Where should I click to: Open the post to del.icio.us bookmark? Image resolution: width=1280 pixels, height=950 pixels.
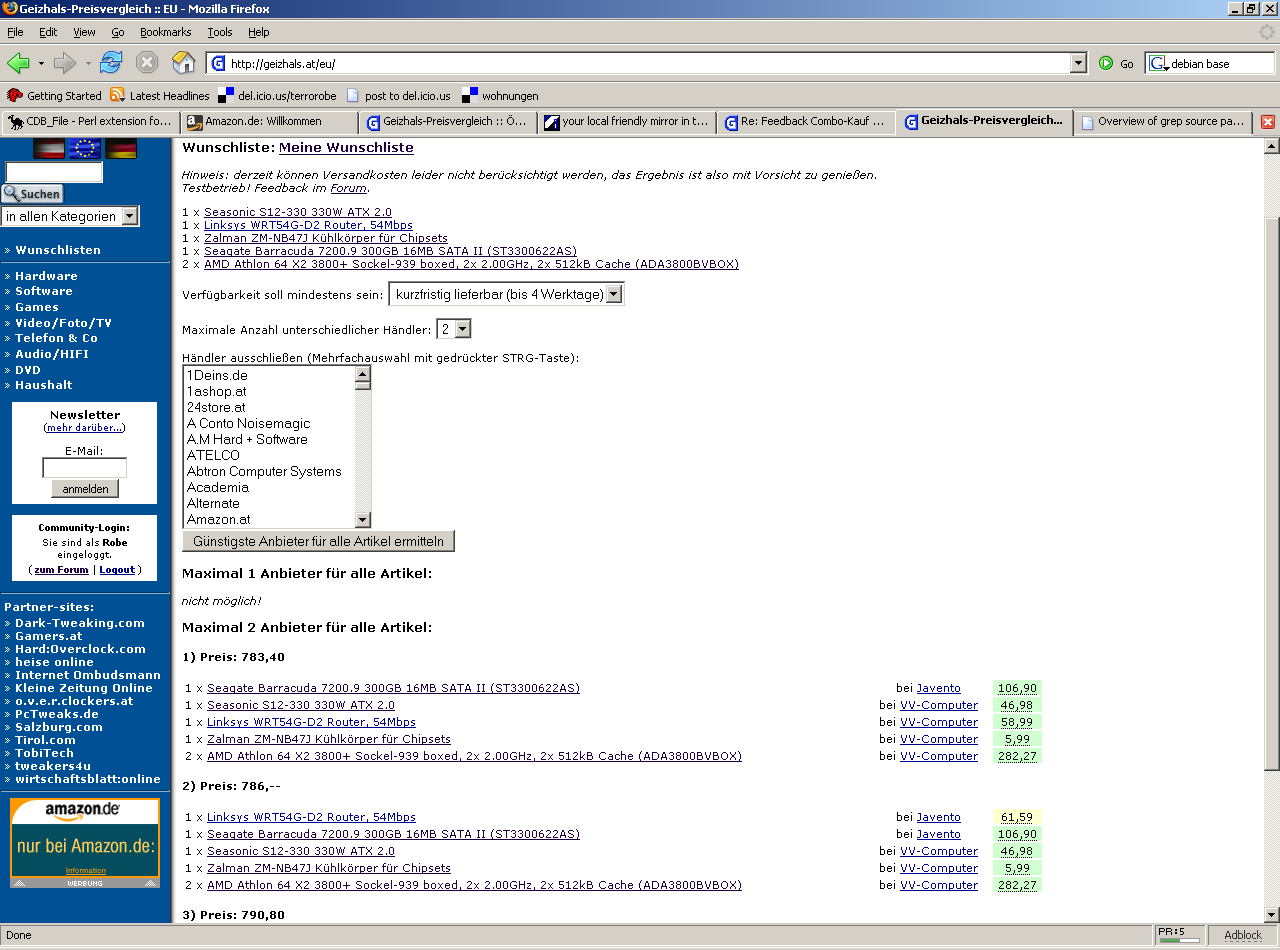398,96
